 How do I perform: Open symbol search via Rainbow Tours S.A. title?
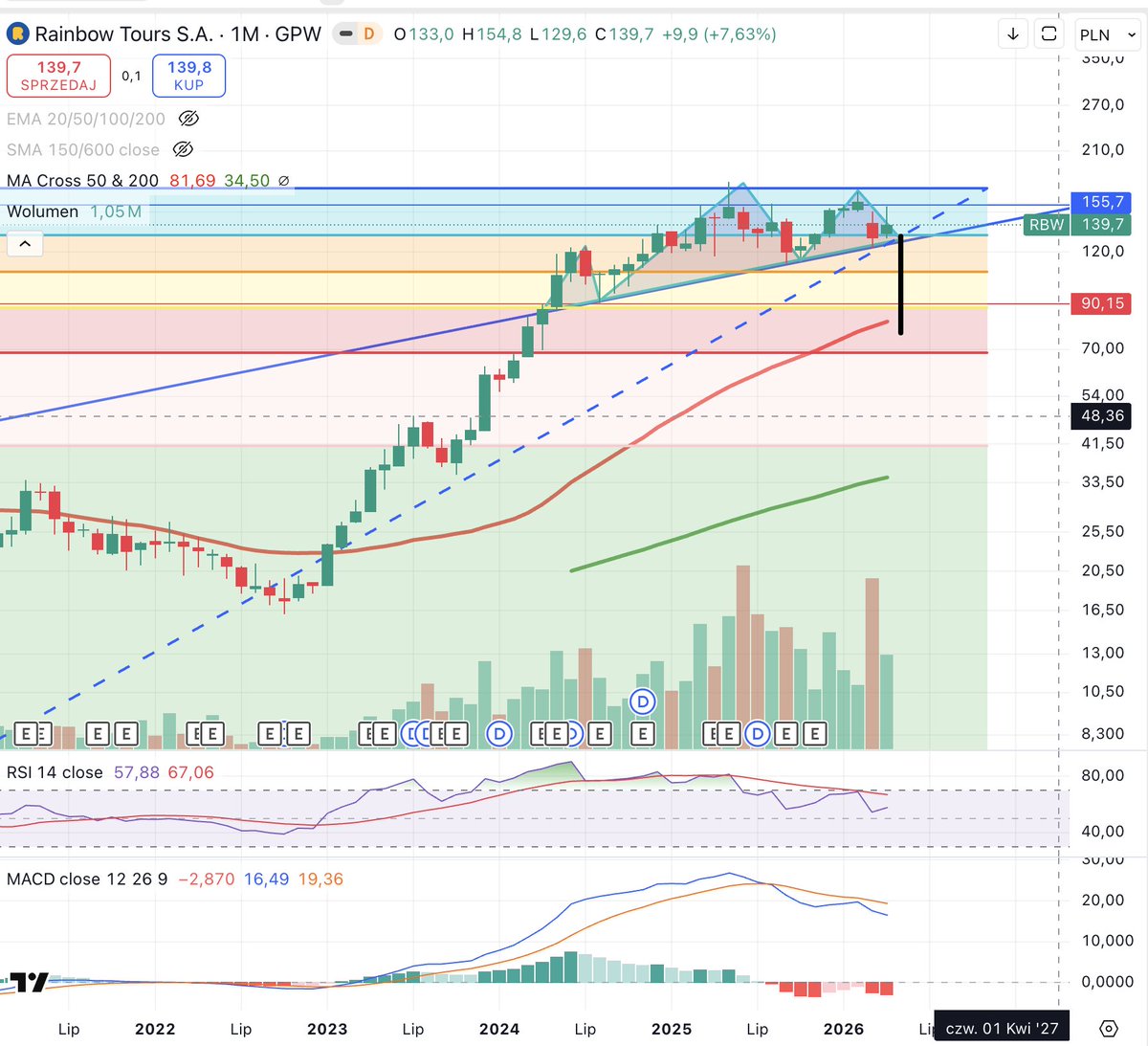coord(178,34)
